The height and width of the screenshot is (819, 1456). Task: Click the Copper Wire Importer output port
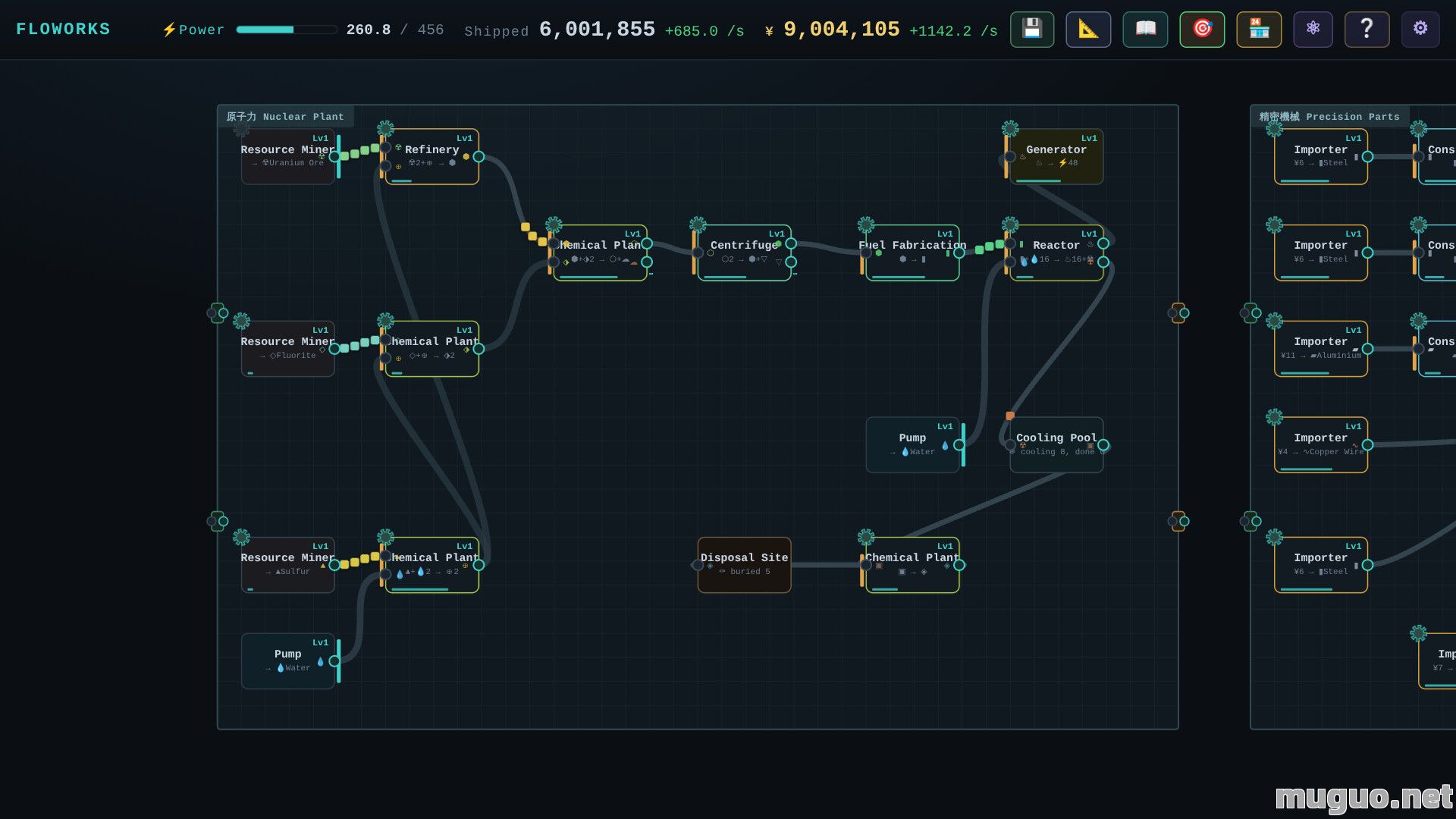1367,445
